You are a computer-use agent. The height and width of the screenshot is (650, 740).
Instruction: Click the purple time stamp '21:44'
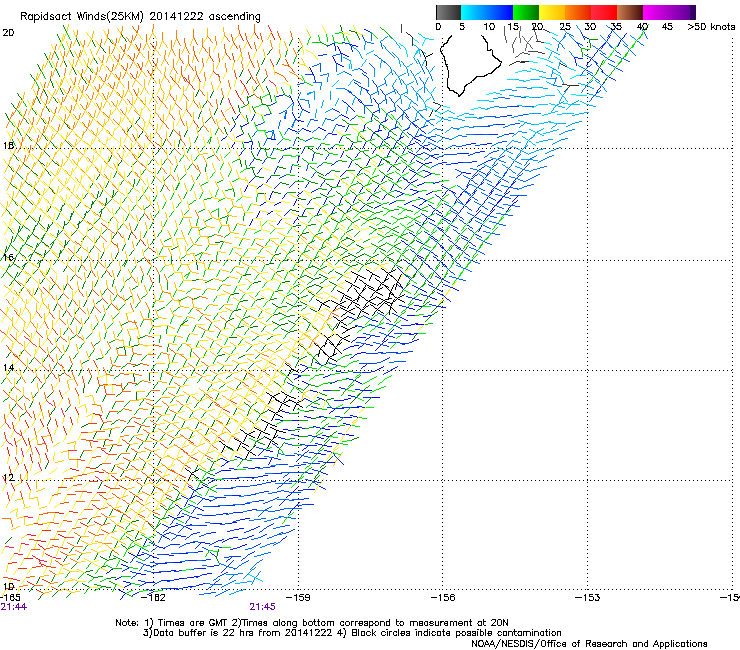[14, 607]
